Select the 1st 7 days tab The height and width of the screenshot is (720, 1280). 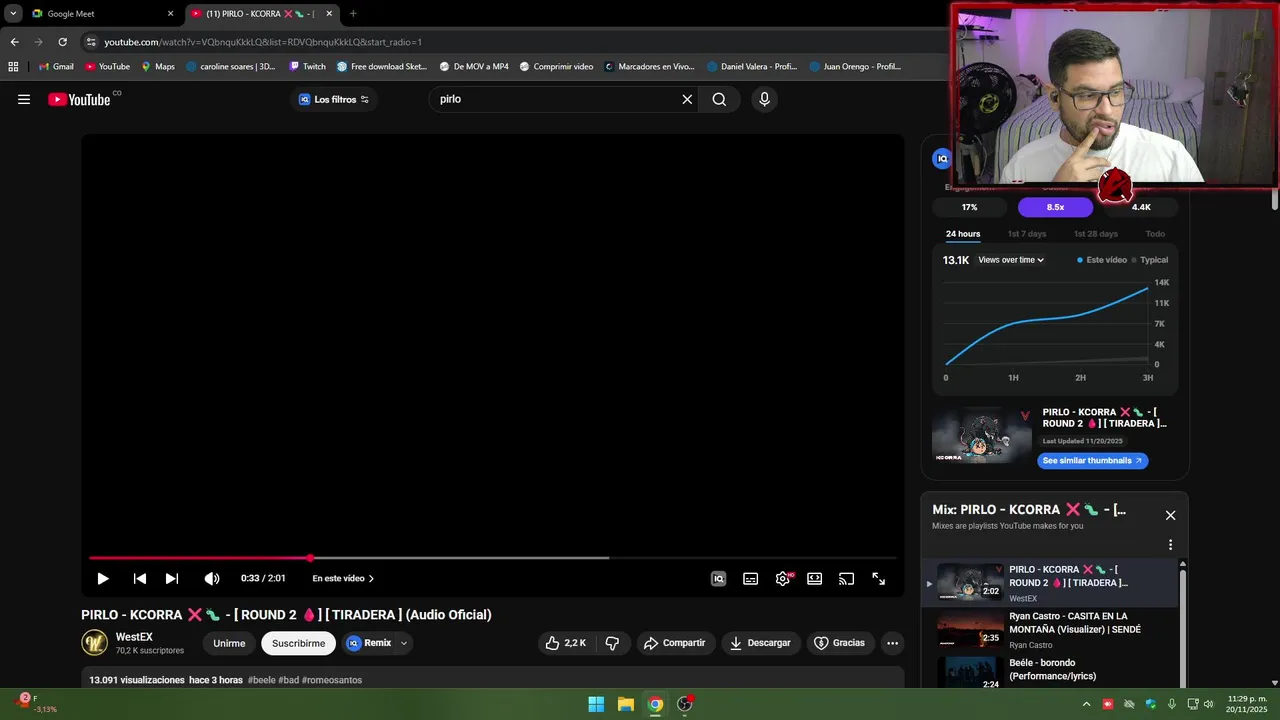click(x=1027, y=234)
